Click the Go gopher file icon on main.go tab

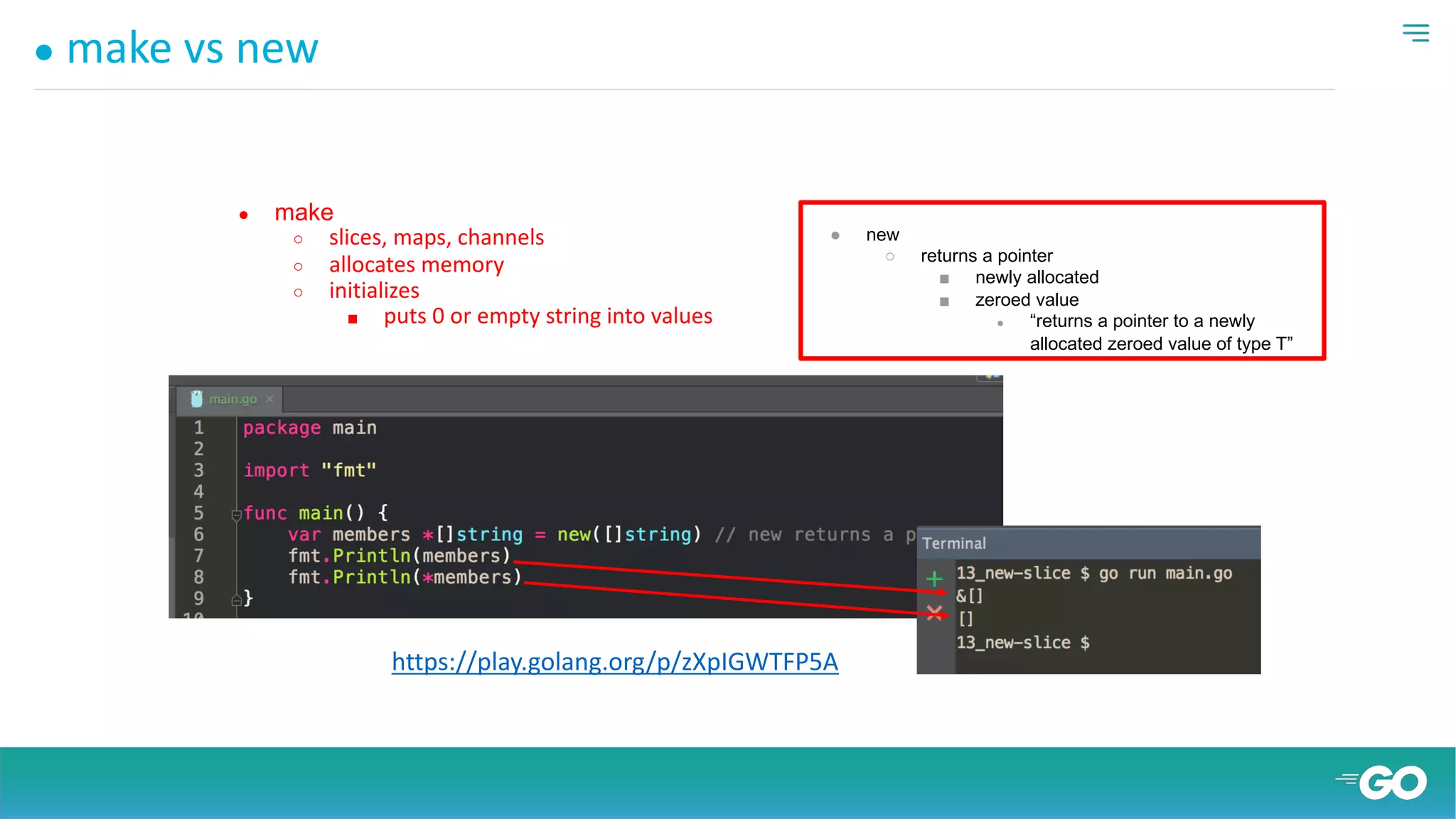(x=196, y=399)
